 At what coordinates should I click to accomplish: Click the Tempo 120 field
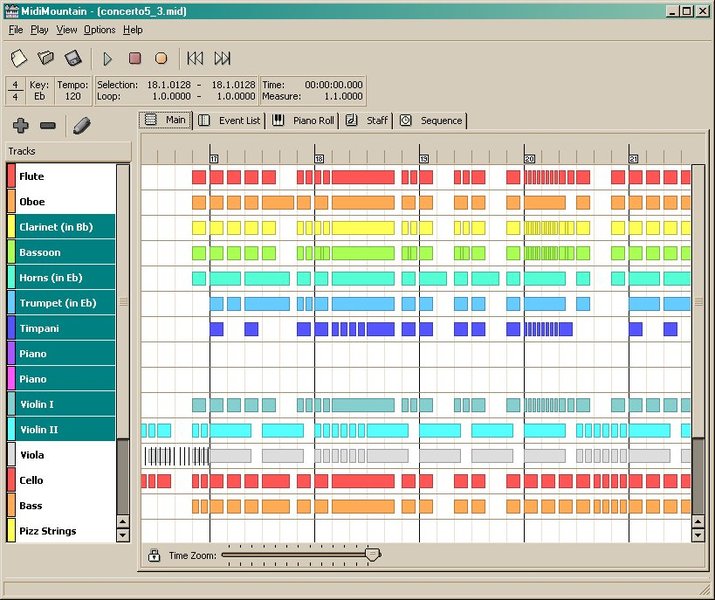point(73,91)
